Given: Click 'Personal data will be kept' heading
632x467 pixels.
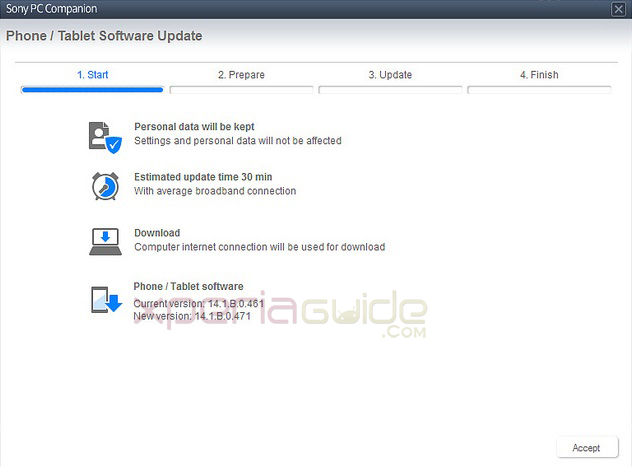Looking at the screenshot, I should click(x=194, y=127).
